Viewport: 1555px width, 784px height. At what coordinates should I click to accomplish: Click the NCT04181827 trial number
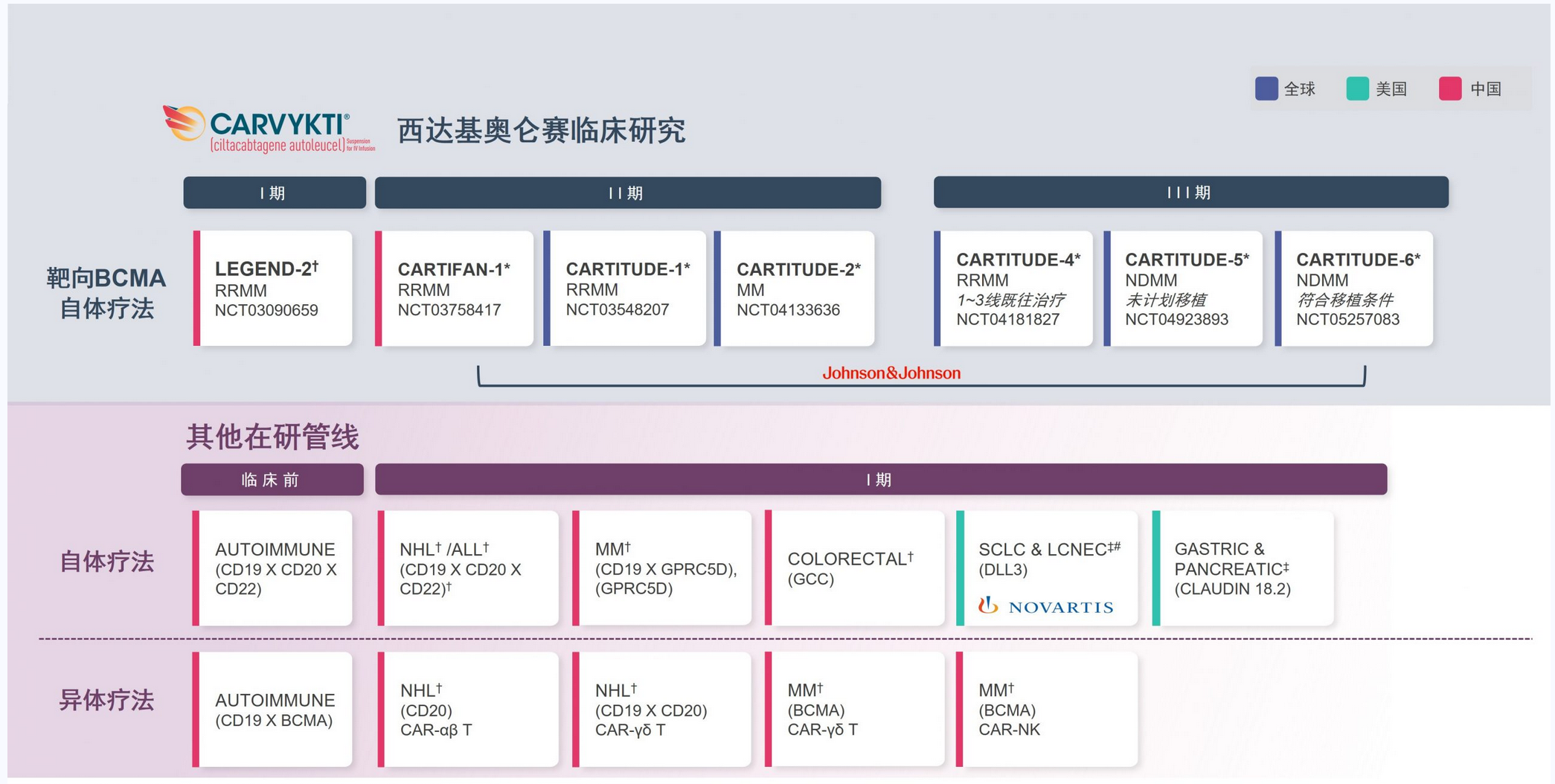[1008, 319]
